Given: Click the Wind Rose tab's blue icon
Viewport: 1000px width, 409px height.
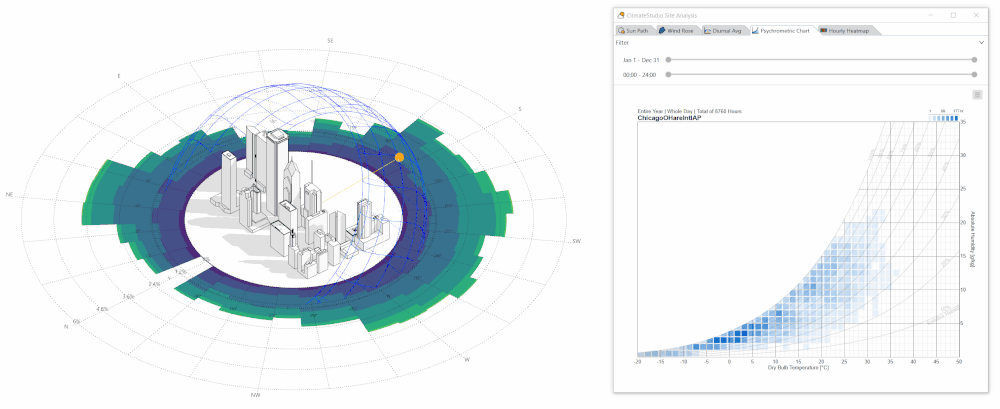Looking at the screenshot, I should [x=662, y=31].
